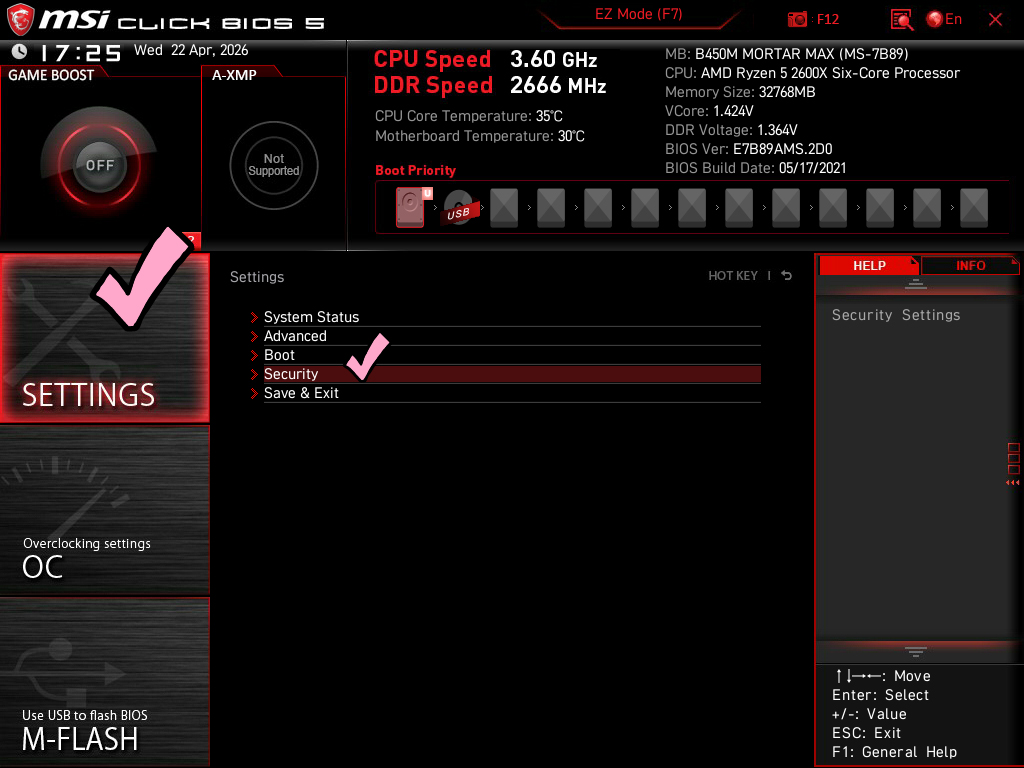Screen dimensions: 1024x768
Task: Click the Memory Size 32768MB text
Action: 740,92
